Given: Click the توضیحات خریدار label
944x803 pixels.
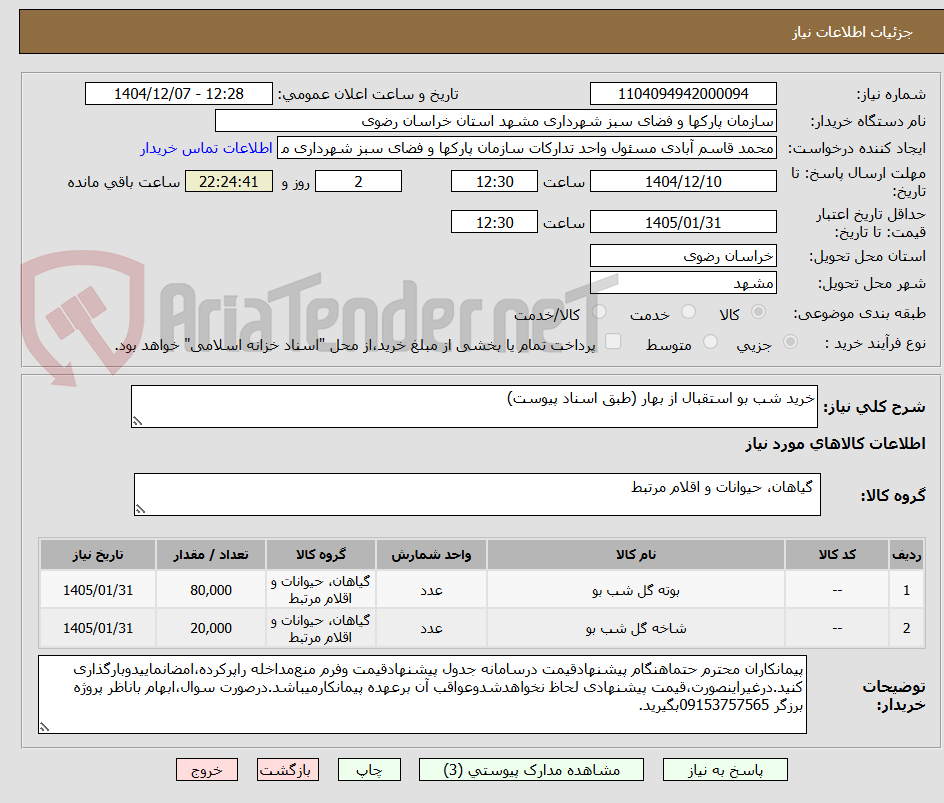Looking at the screenshot, I should [x=893, y=695].
